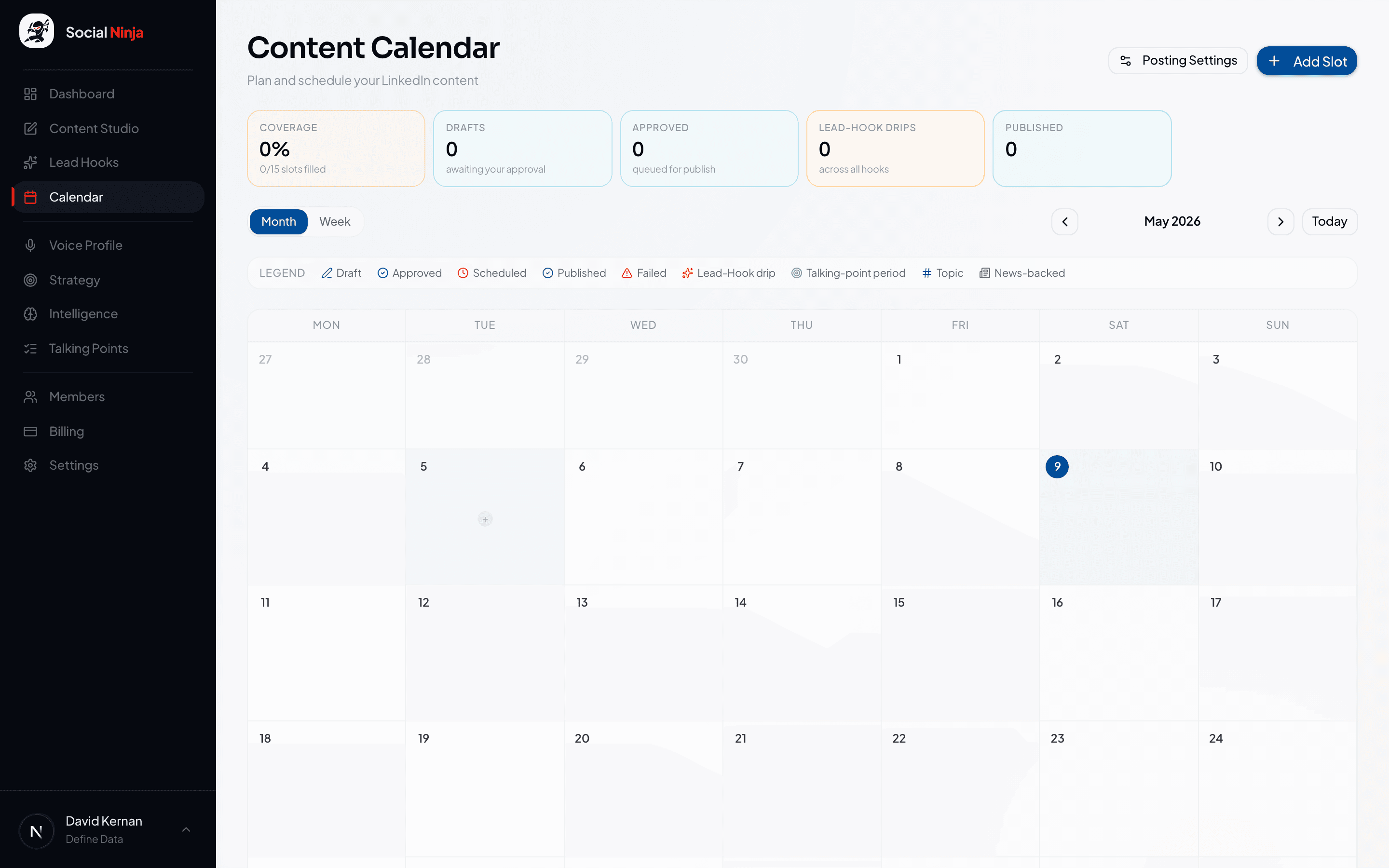Screen dimensions: 1389x868
Task: Switch calendar to Month view
Action: [278, 222]
